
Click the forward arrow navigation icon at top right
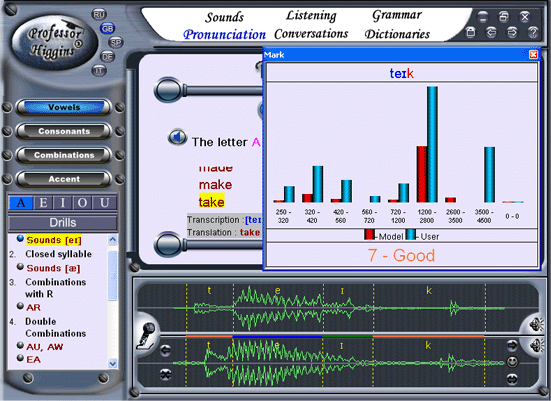(x=512, y=32)
